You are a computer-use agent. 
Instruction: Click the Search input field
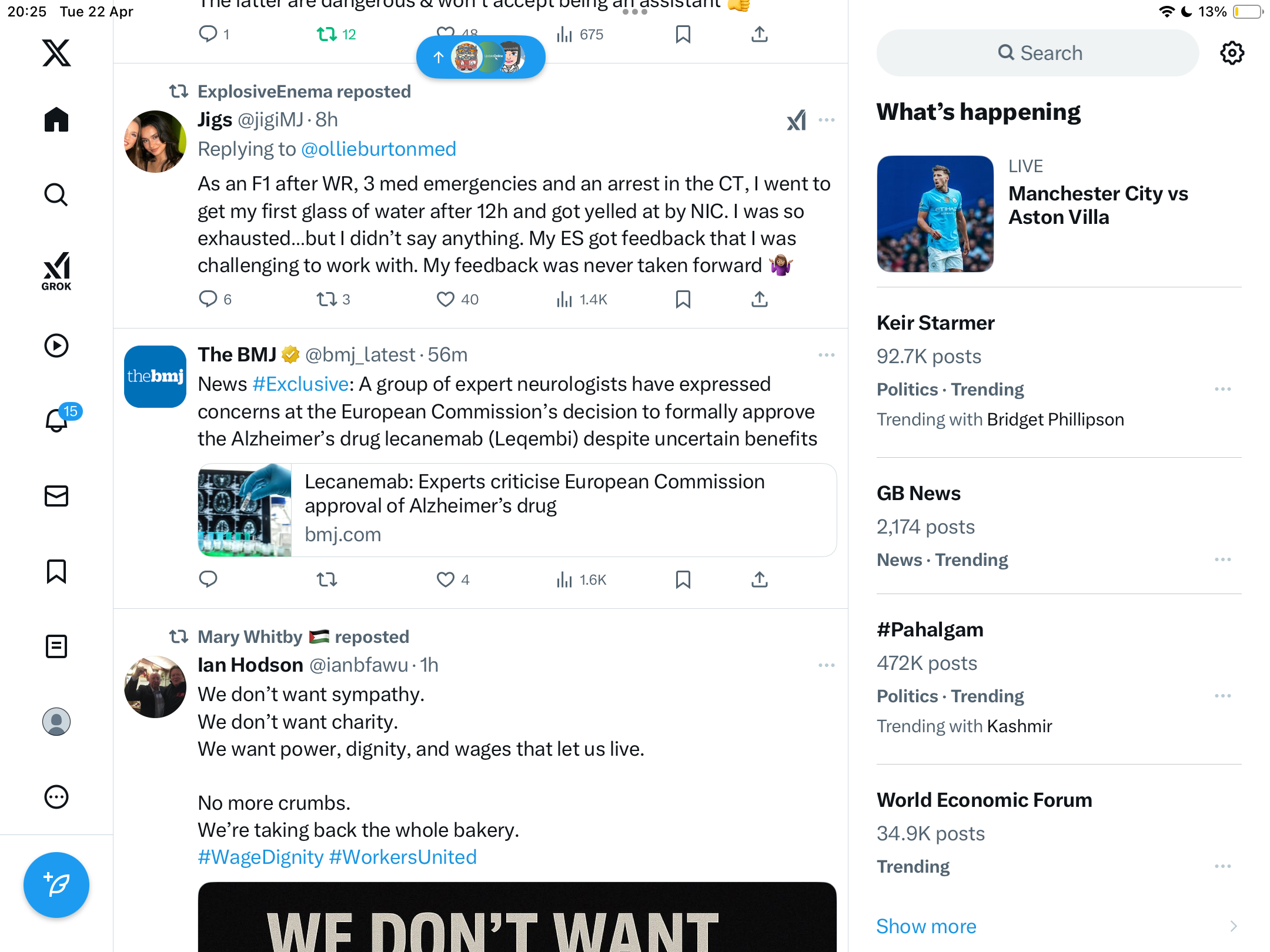pyautogui.click(x=1038, y=53)
